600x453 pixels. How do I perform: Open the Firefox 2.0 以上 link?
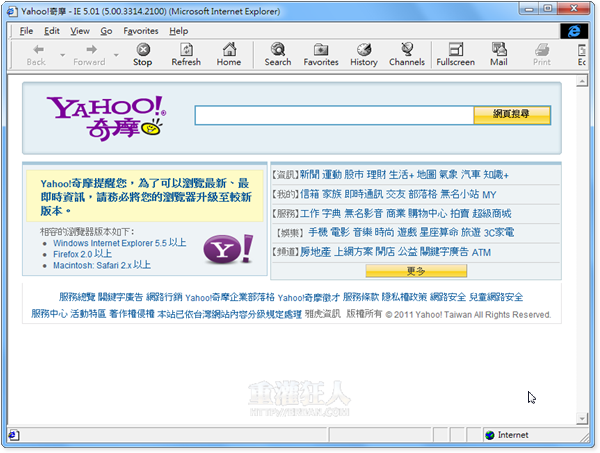[x=82, y=254]
